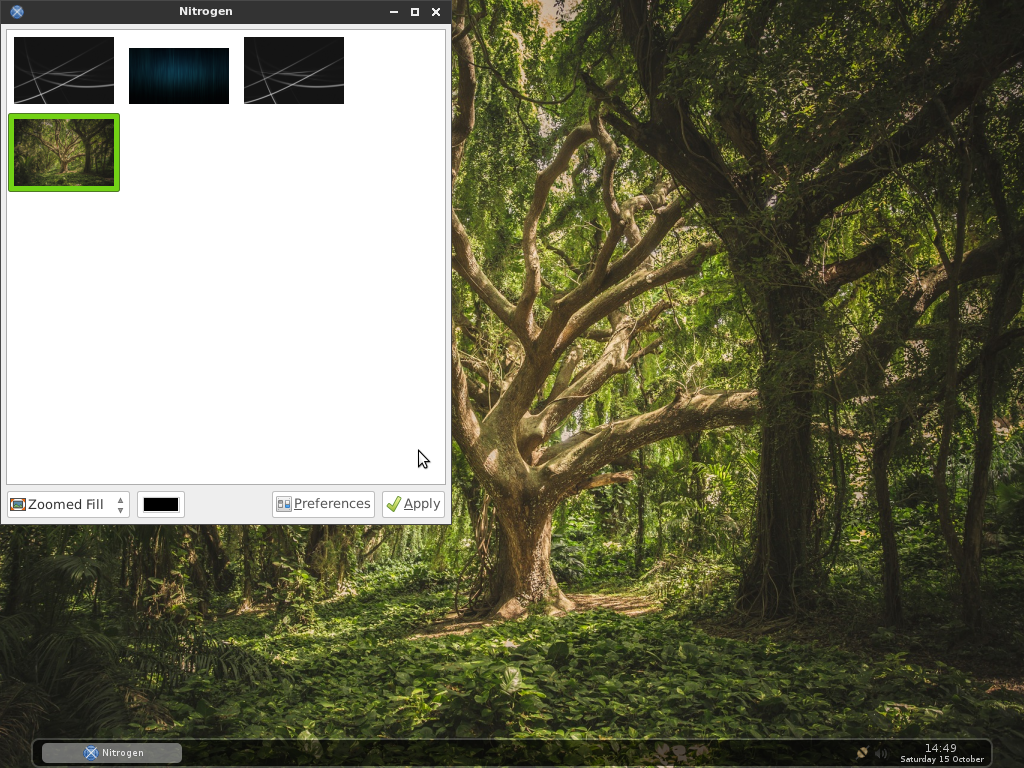Open the Zoomed Fill mode dropdown
The image size is (1024, 768).
click(x=69, y=504)
